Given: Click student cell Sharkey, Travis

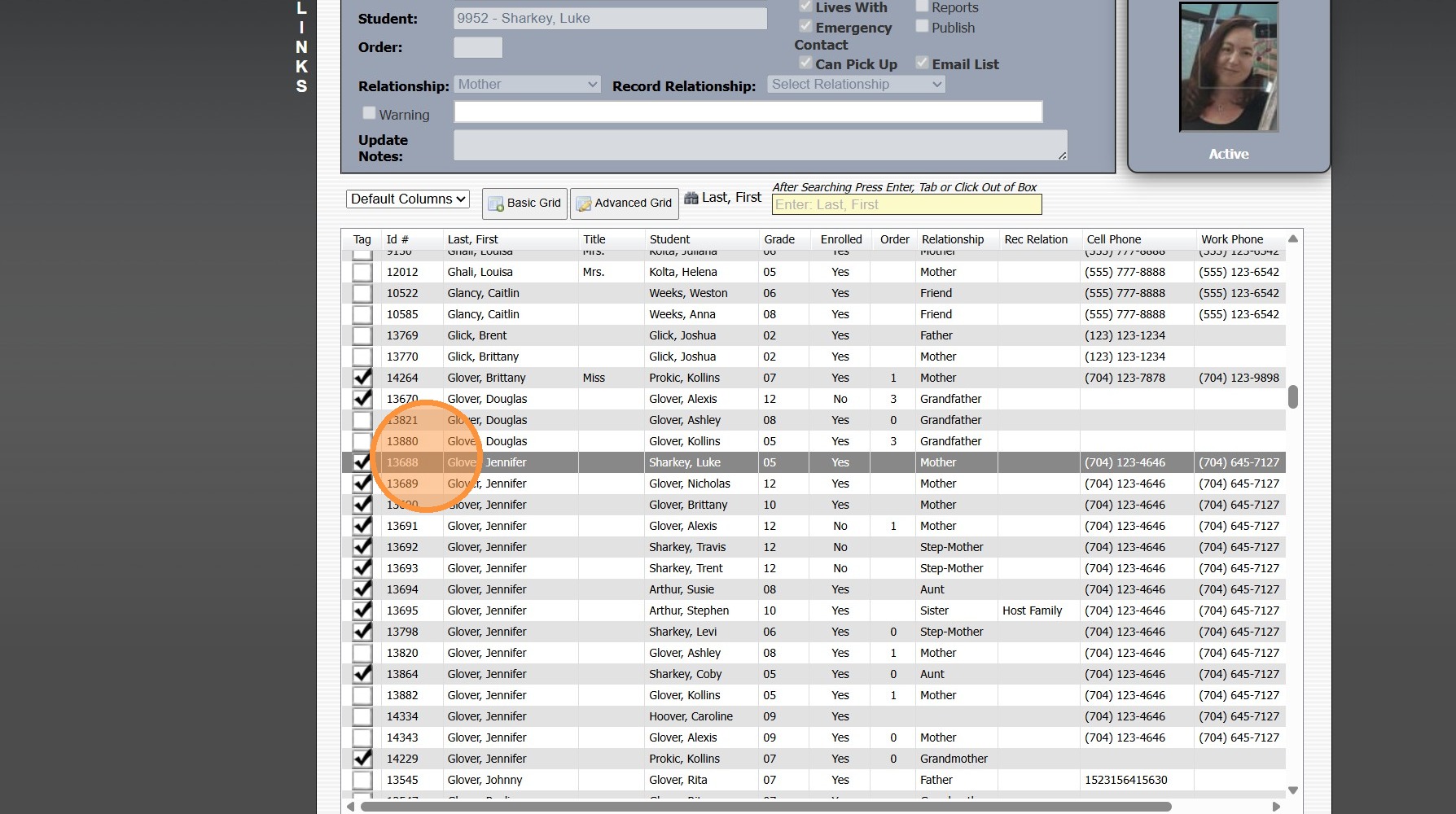Looking at the screenshot, I should [x=687, y=547].
